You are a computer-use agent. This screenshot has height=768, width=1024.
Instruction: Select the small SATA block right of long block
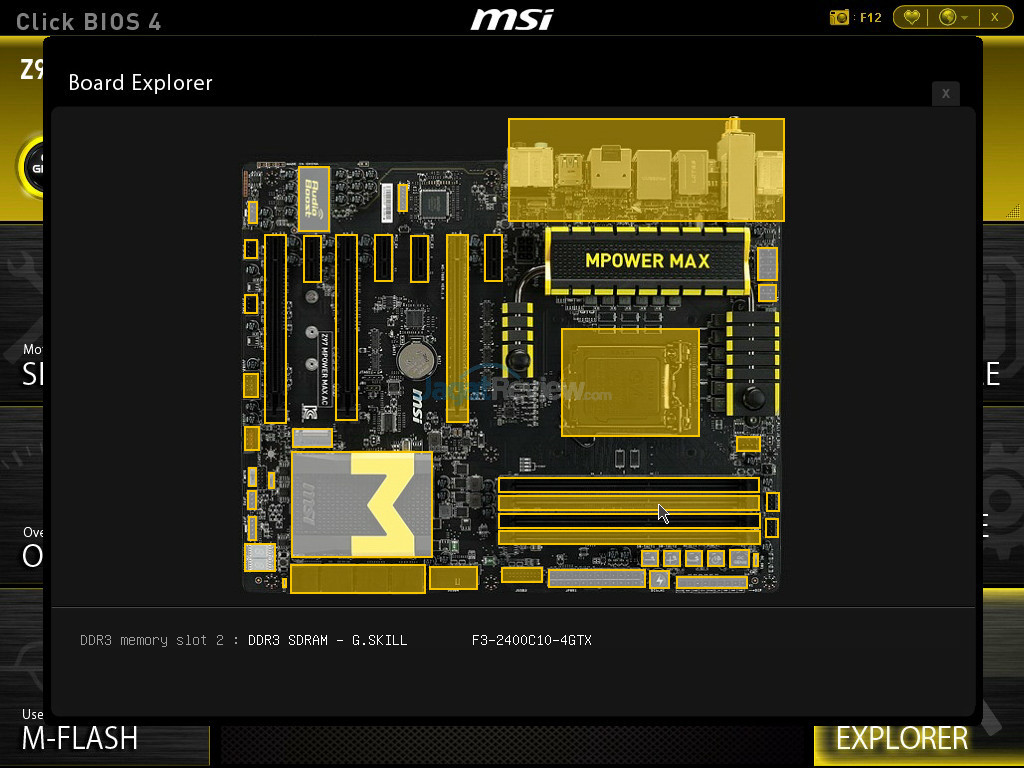453,578
